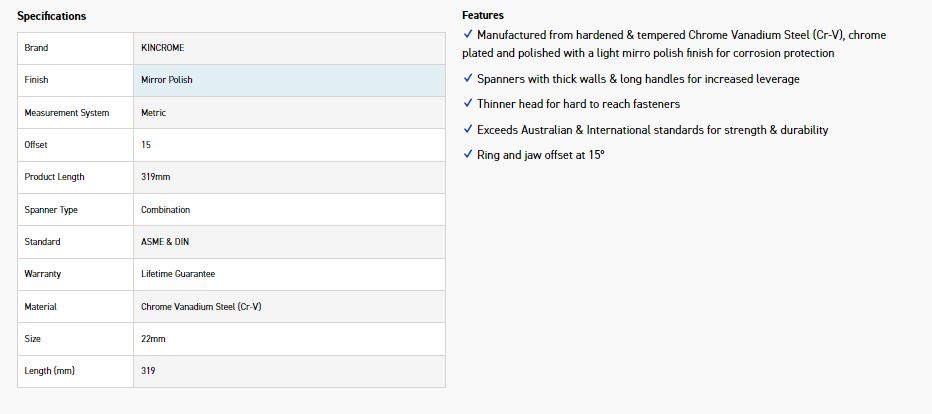Screen dimensions: 932x414
Task: Click the Product Length label
Action: pos(55,177)
